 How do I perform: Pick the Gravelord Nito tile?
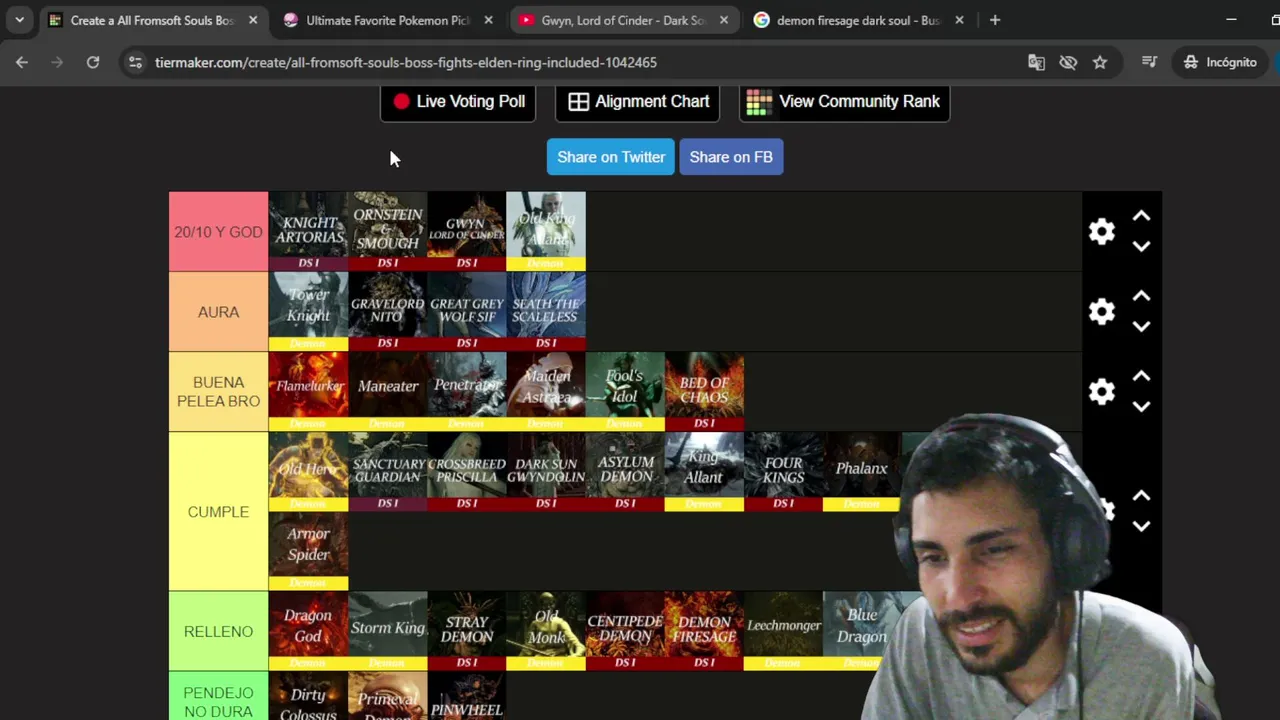pos(387,311)
